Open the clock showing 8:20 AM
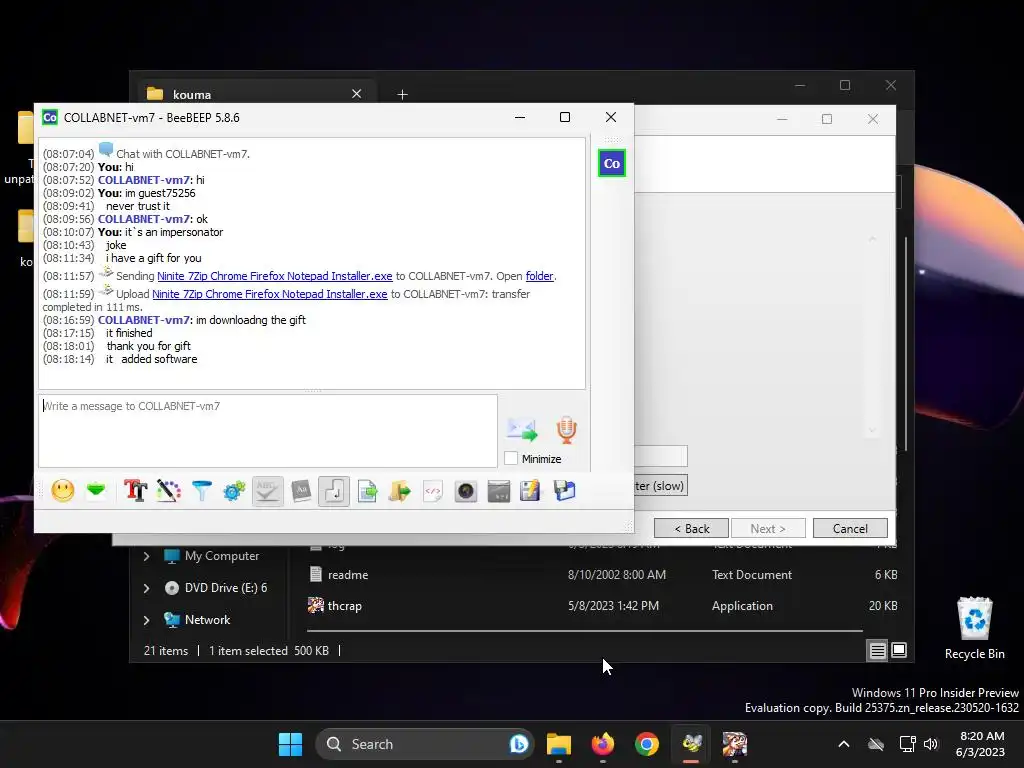1024x768 pixels. coord(980,744)
